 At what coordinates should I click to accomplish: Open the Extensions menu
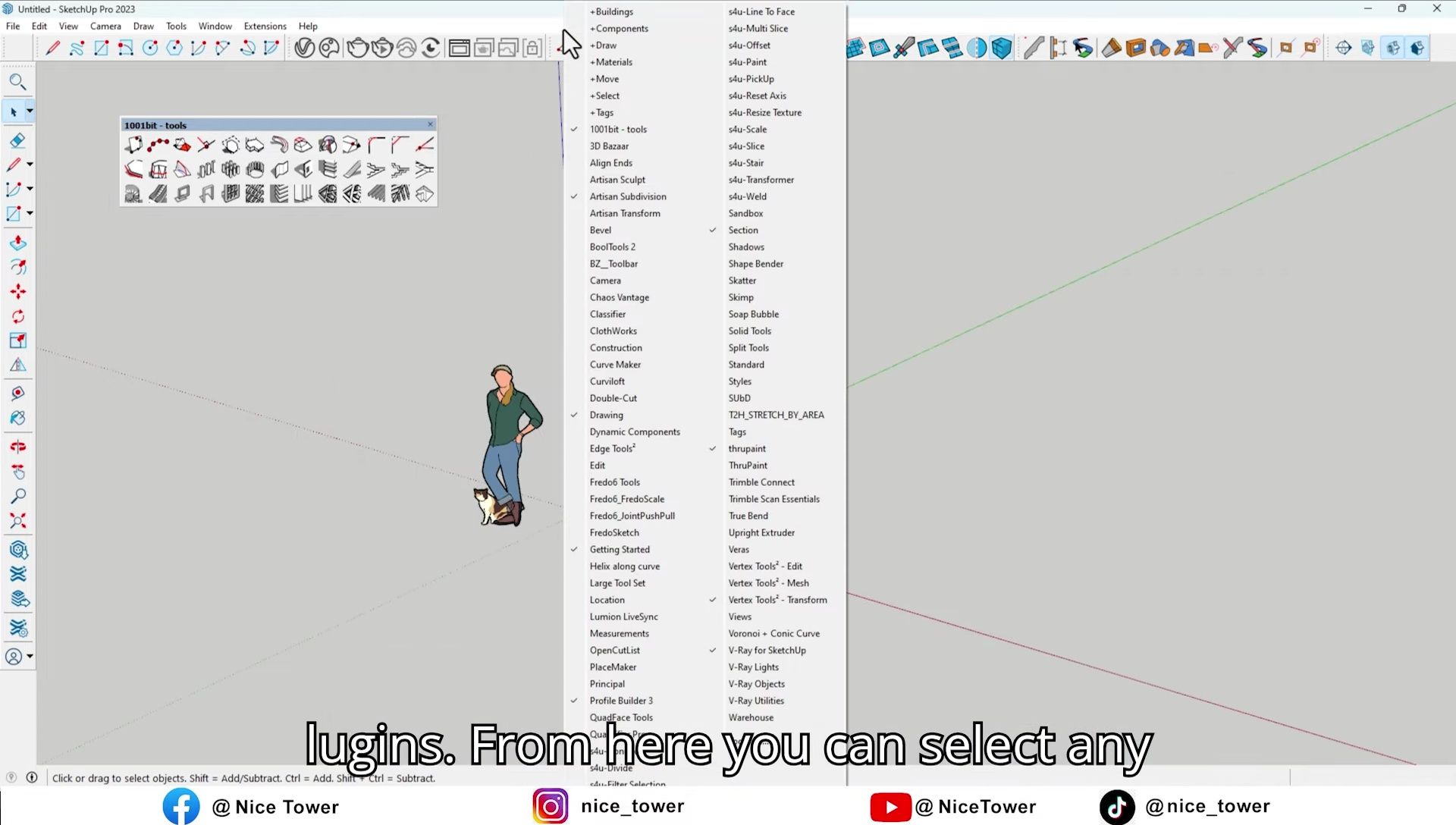pyautogui.click(x=265, y=26)
